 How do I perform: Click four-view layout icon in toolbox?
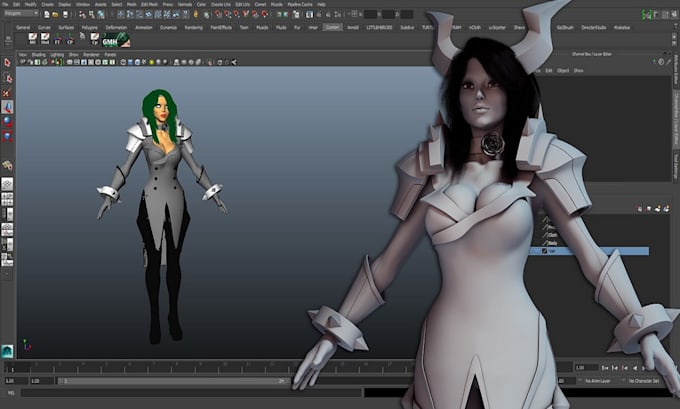tap(7, 199)
